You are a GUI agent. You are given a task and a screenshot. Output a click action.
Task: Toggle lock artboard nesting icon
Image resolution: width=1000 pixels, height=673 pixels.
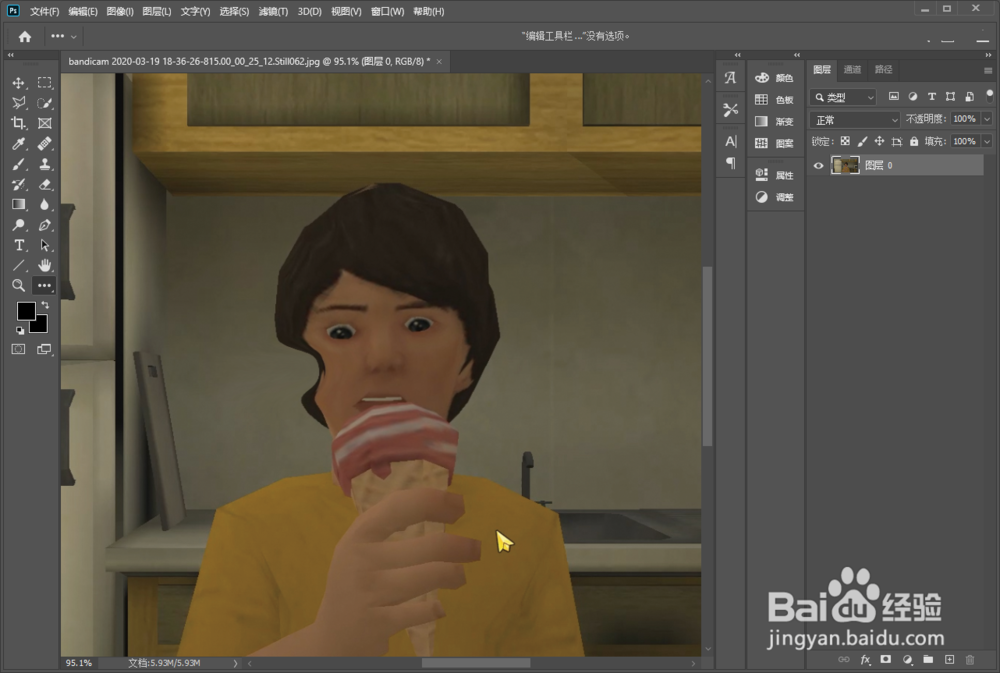coord(897,141)
